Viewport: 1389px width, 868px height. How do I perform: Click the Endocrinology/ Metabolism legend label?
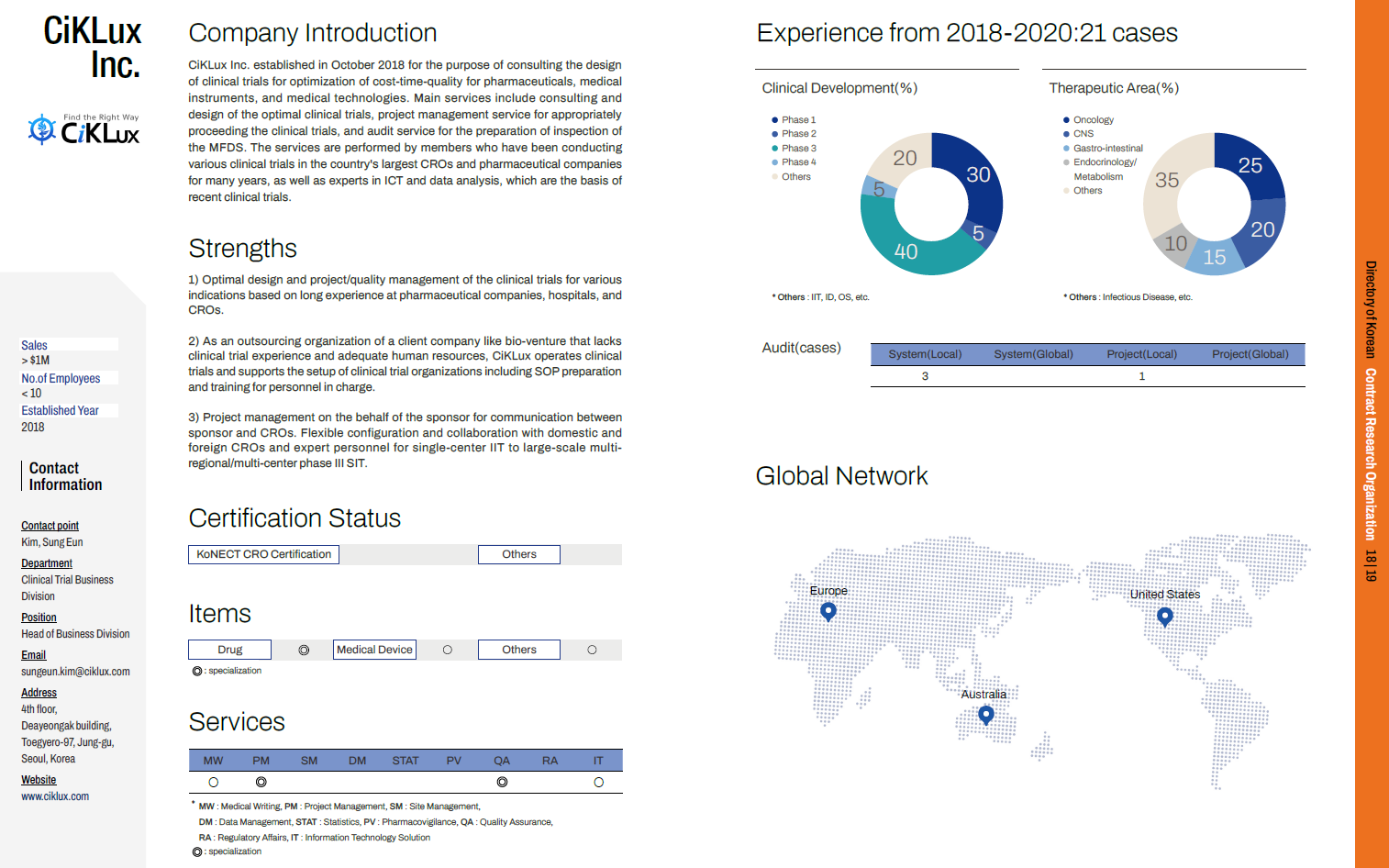click(1105, 170)
